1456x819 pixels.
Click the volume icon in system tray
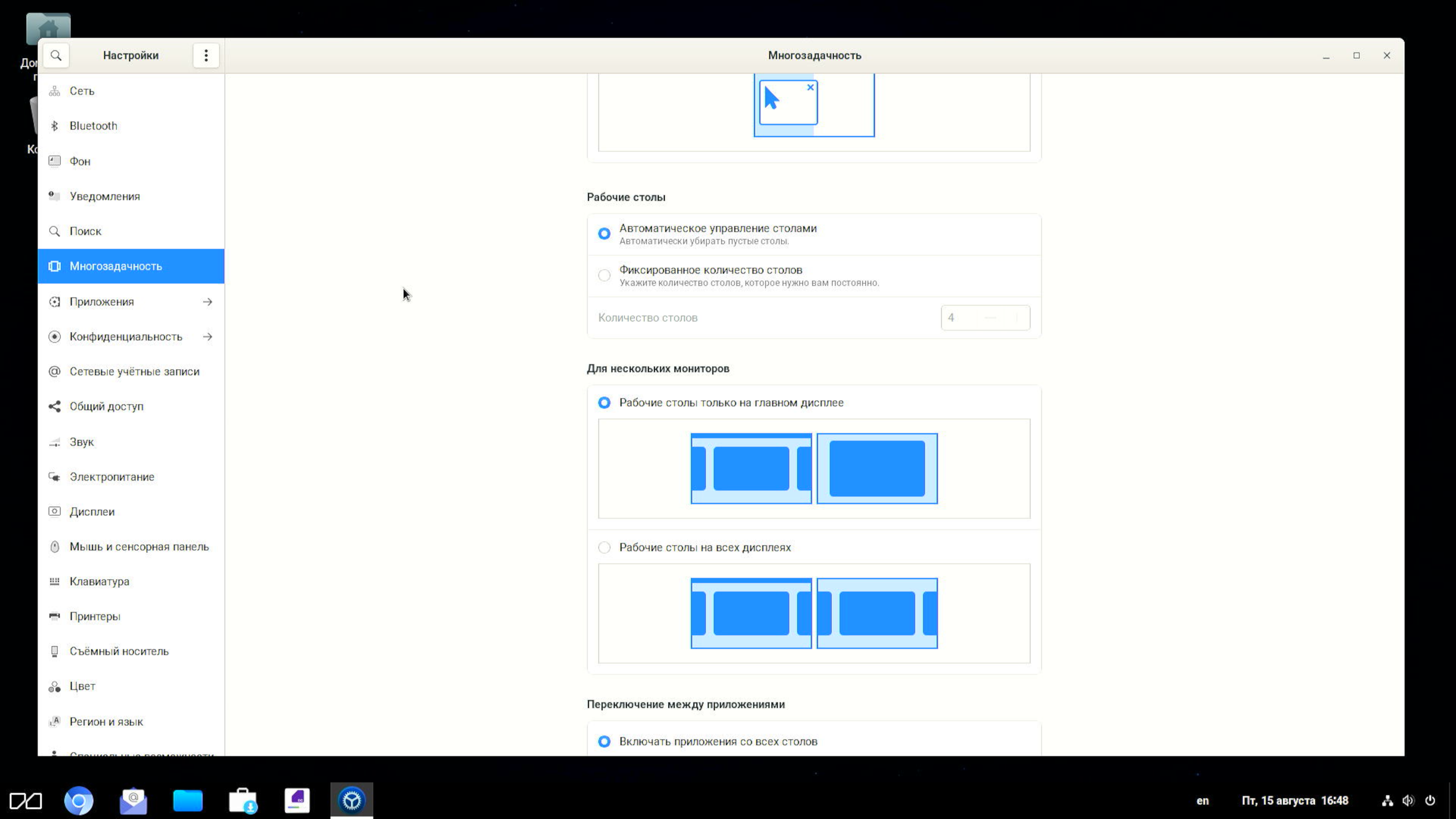click(x=1408, y=801)
